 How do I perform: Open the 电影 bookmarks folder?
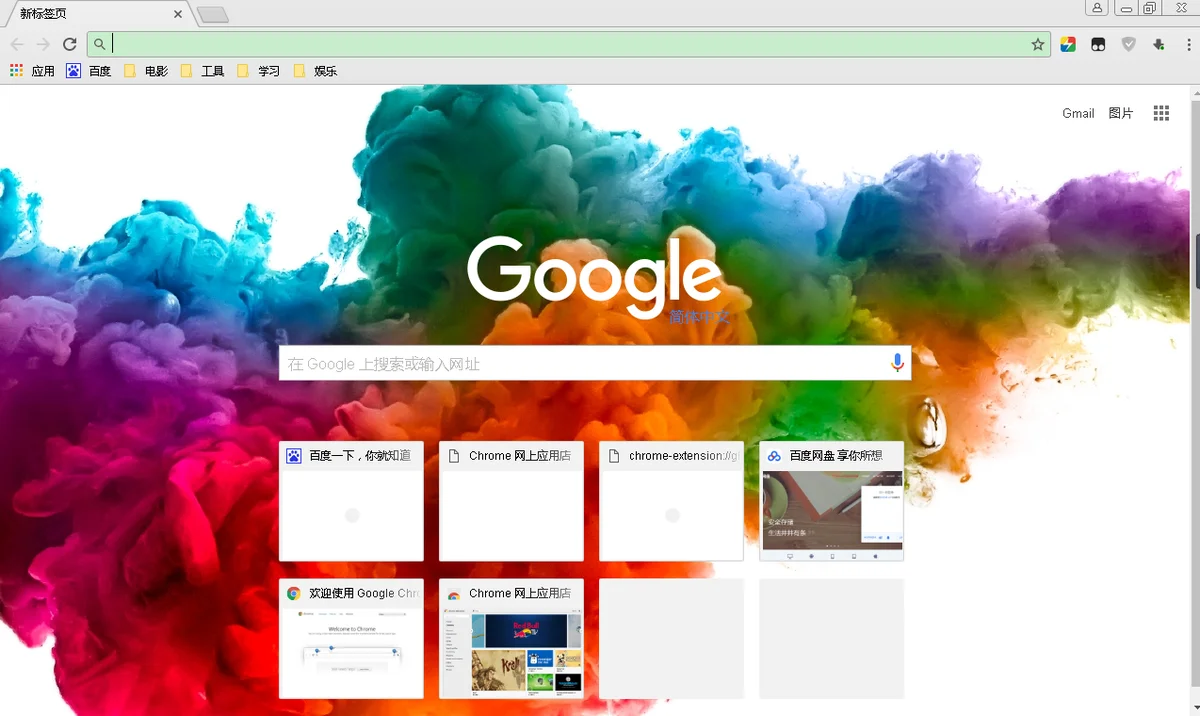tap(146, 71)
